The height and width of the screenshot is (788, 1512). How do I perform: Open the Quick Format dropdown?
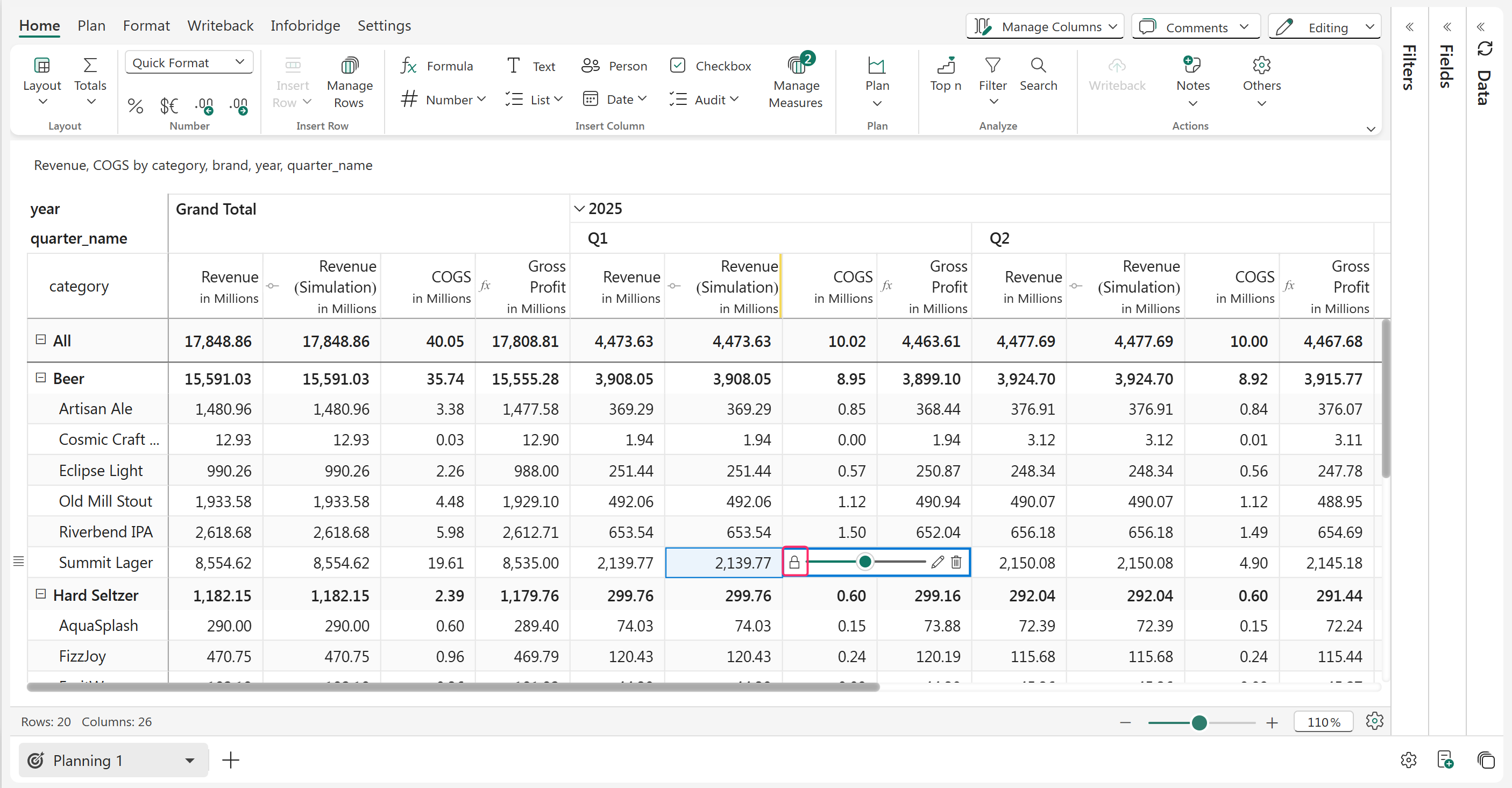(x=188, y=62)
